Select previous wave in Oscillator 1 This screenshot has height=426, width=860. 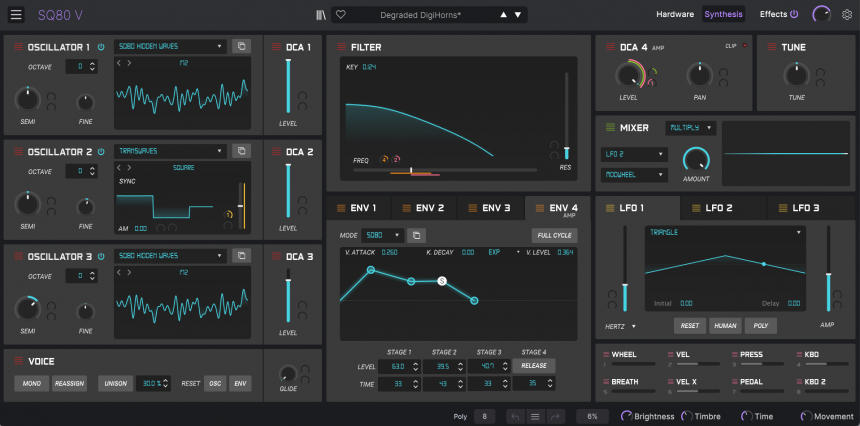119,63
